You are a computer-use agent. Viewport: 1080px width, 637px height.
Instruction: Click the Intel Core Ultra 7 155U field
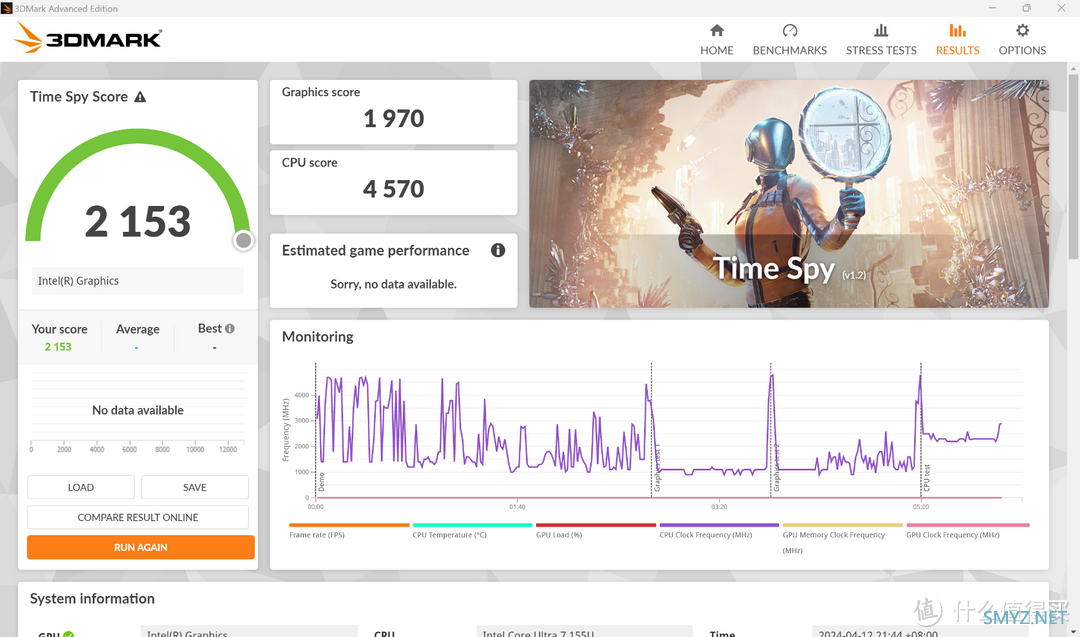point(584,632)
